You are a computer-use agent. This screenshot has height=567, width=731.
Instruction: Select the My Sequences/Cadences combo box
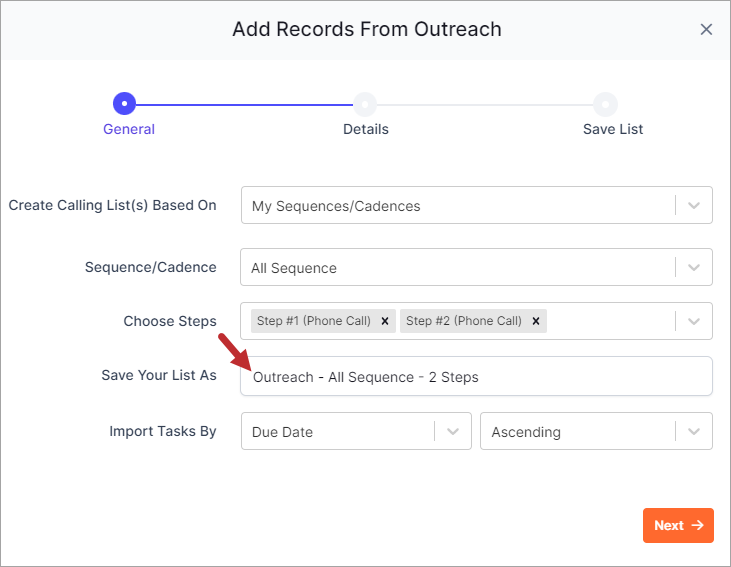476,205
